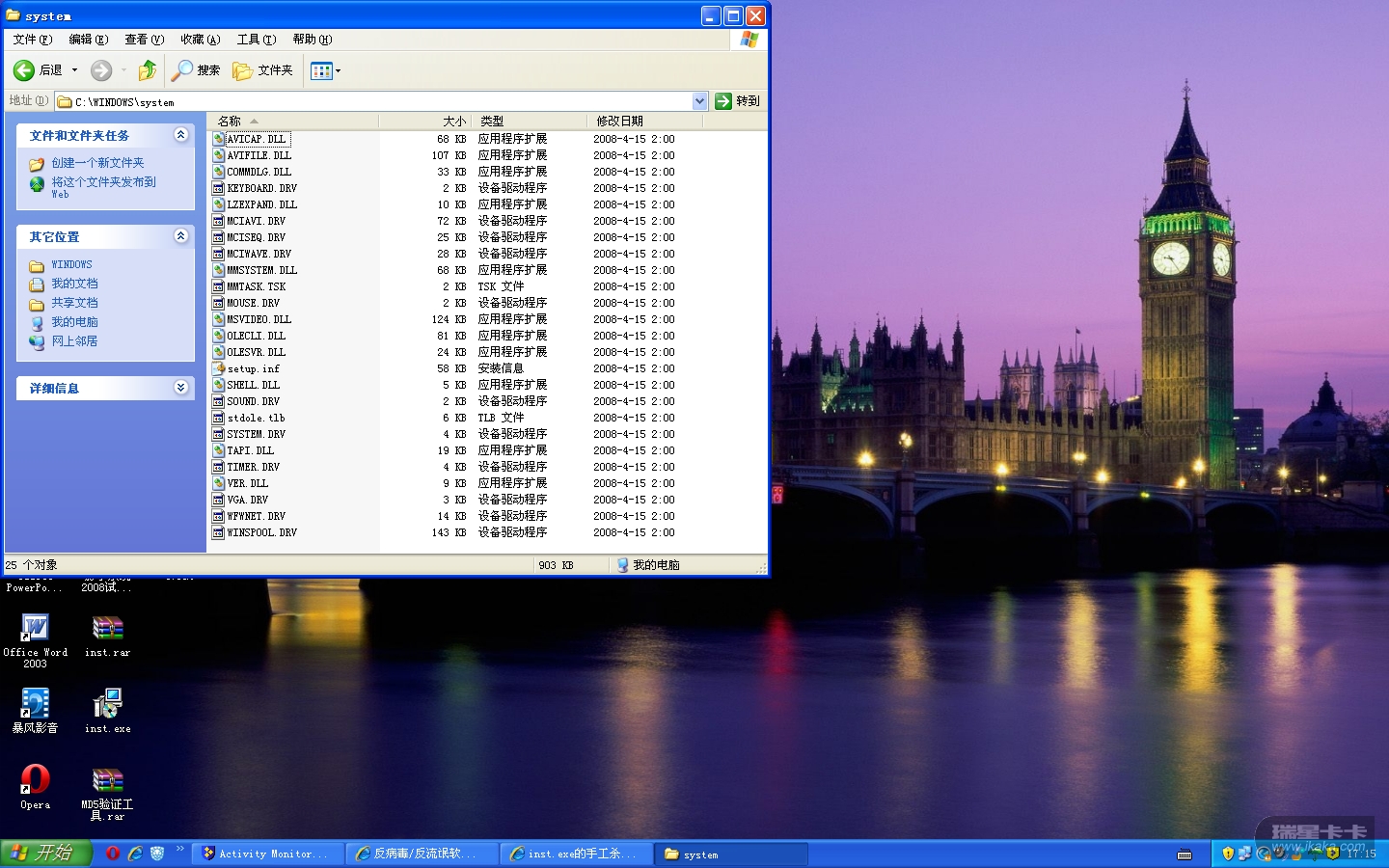This screenshot has height=868, width=1389.
Task: Open the 工具(T) menu
Action: (256, 40)
